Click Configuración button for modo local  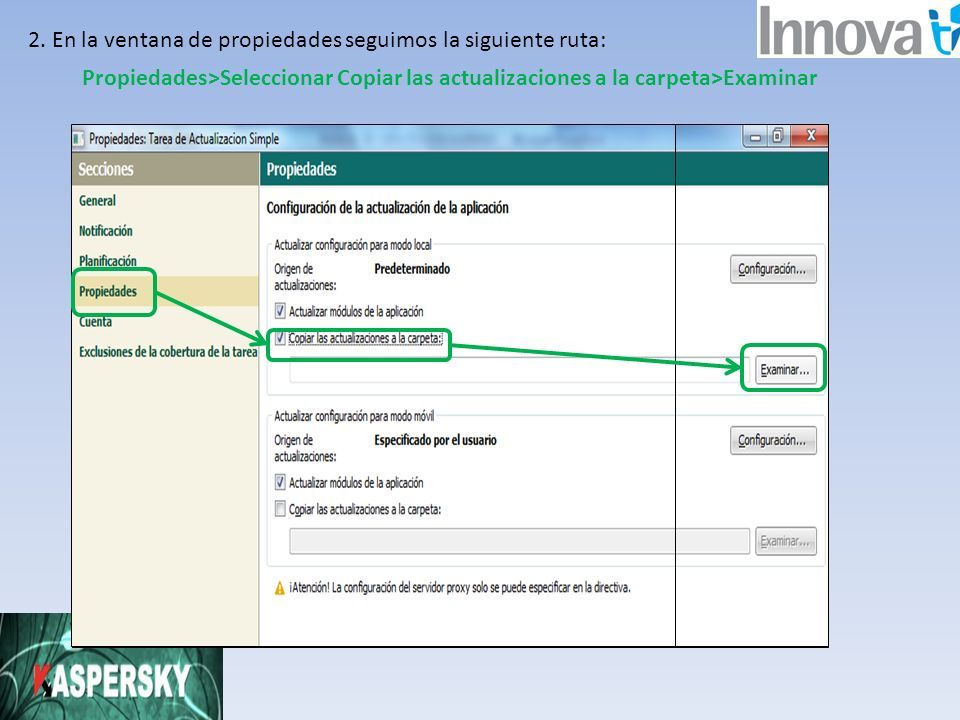[x=773, y=269]
